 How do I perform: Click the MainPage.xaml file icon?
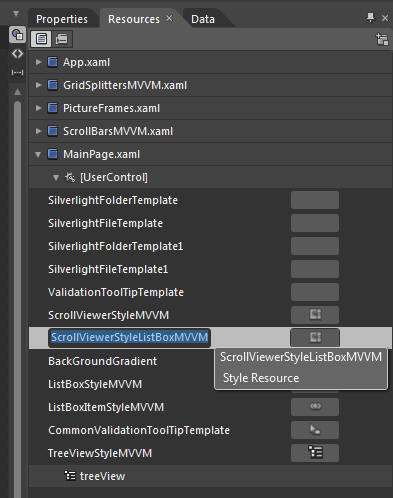pyautogui.click(x=52, y=154)
